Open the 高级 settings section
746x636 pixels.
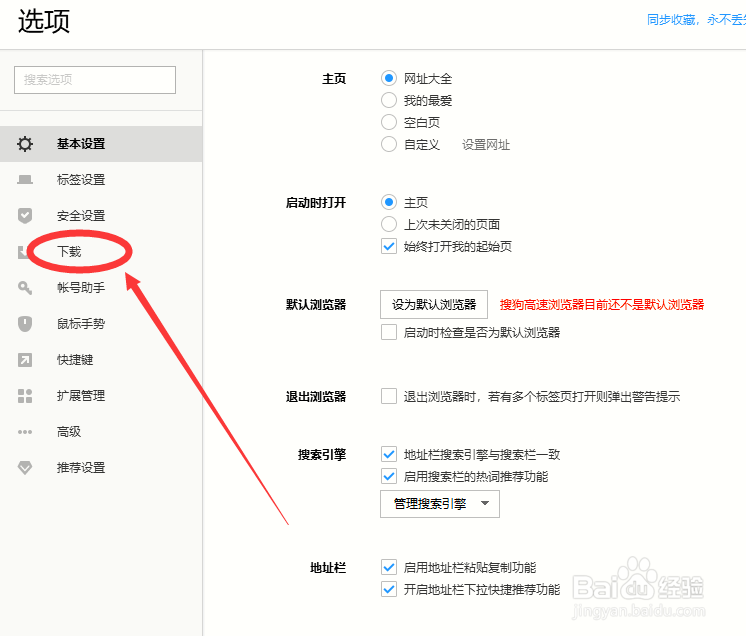coord(101,432)
